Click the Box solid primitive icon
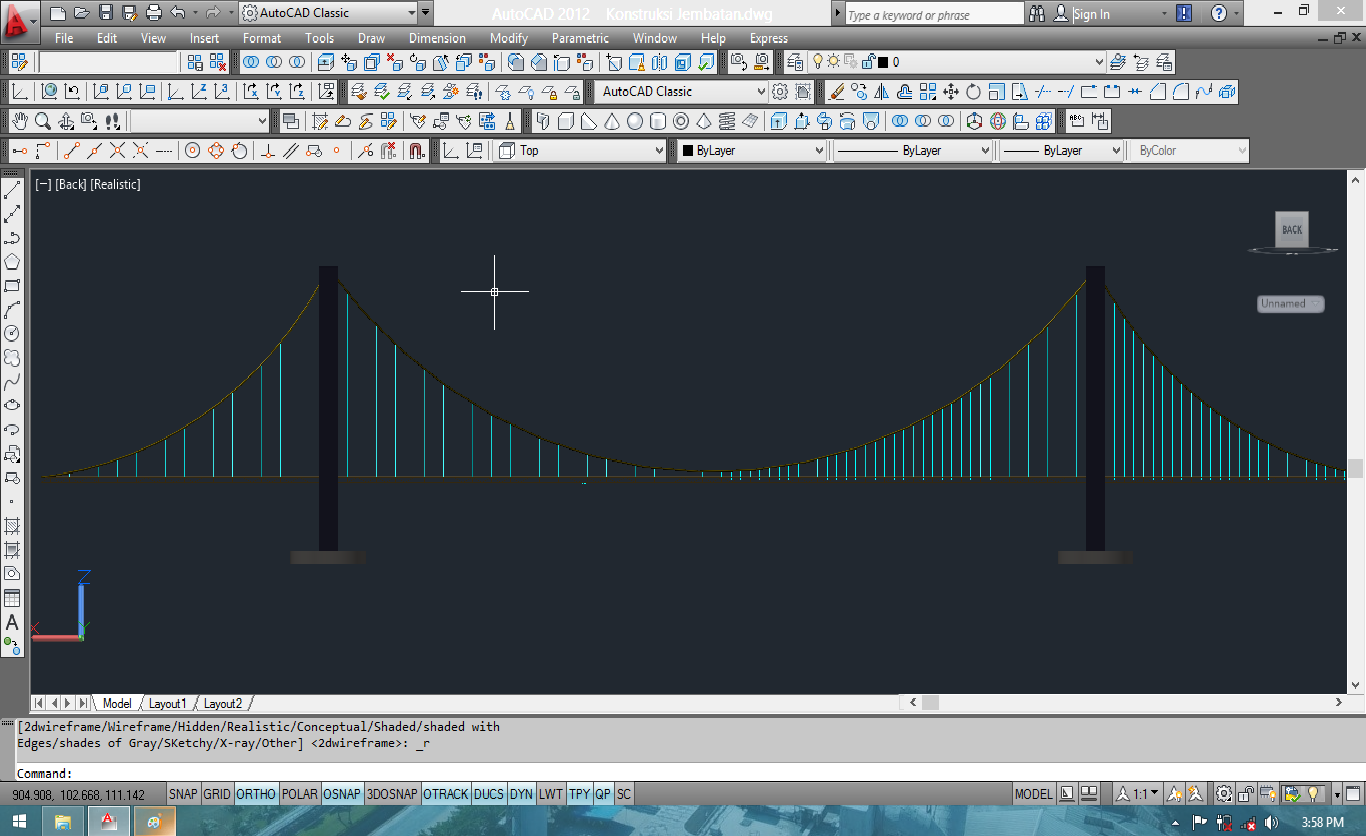 (566, 121)
